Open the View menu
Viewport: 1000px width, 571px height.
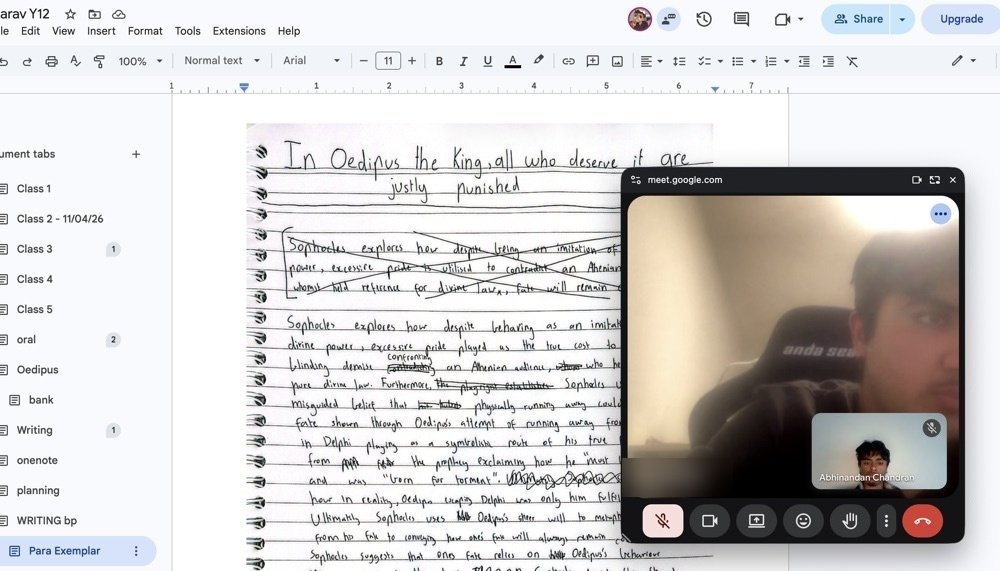point(63,31)
